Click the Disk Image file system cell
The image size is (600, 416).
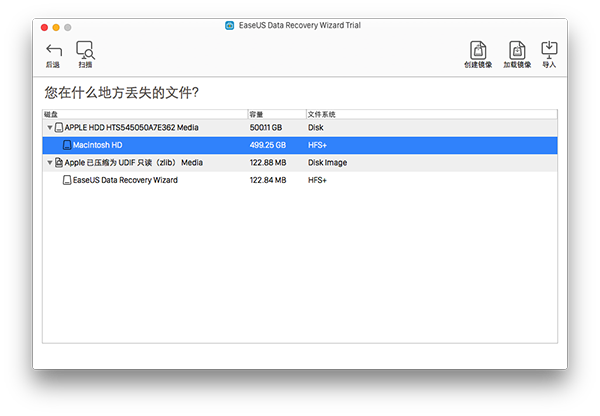[x=328, y=163]
